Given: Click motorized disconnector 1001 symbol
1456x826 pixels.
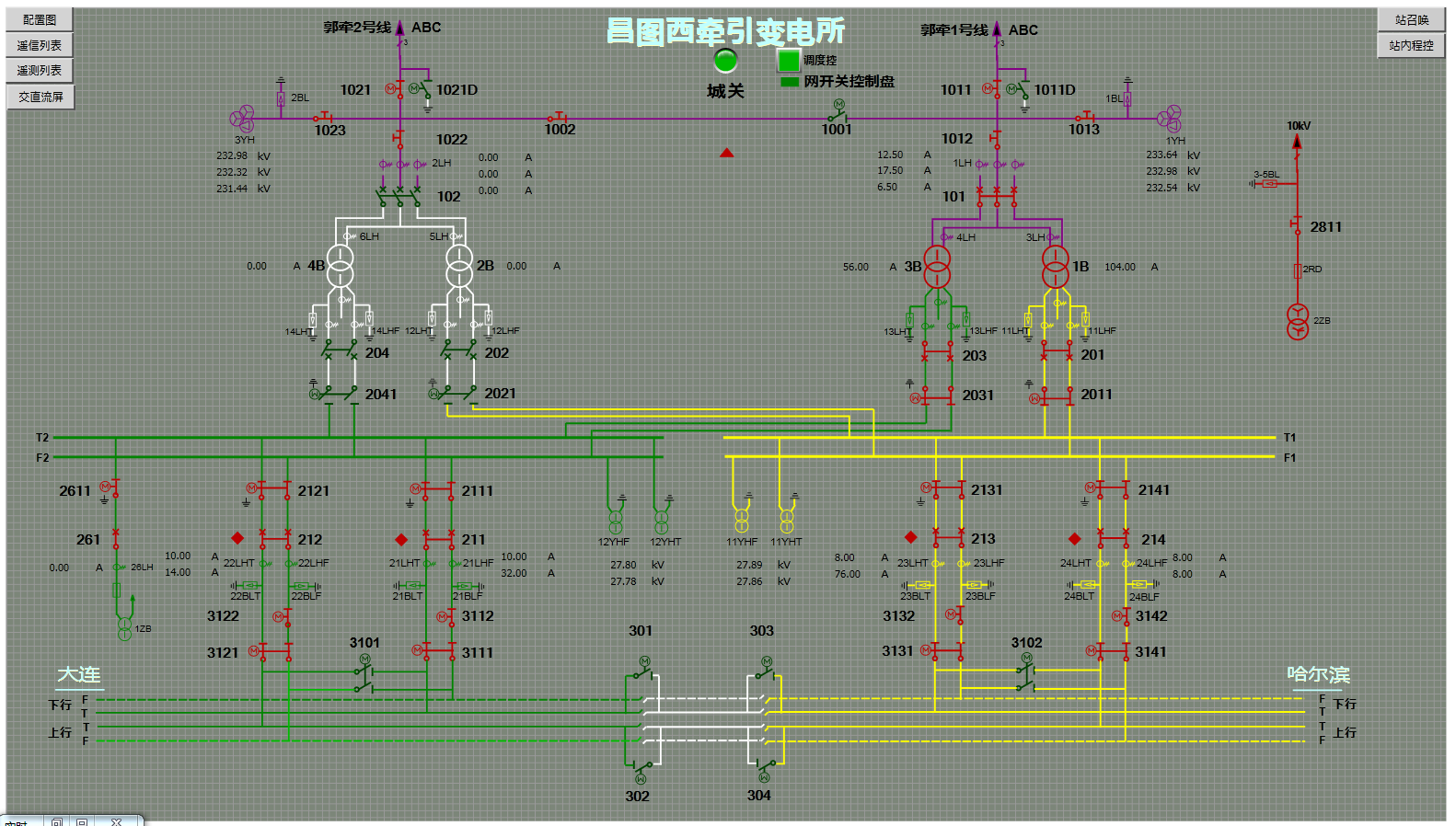Looking at the screenshot, I should 838,113.
